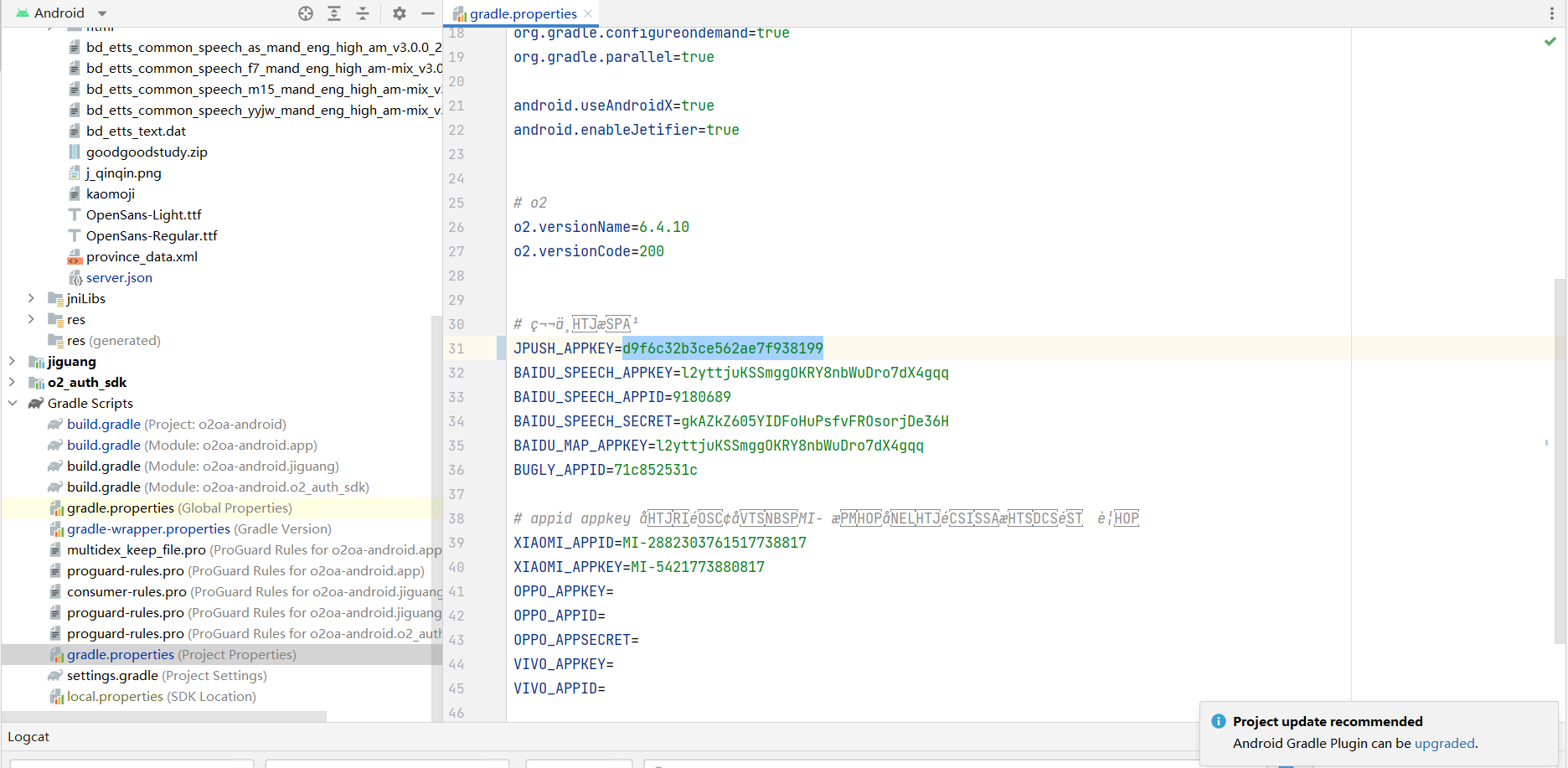Expand the o2_auth_sdk module
This screenshot has height=768, width=1568.
[12, 382]
